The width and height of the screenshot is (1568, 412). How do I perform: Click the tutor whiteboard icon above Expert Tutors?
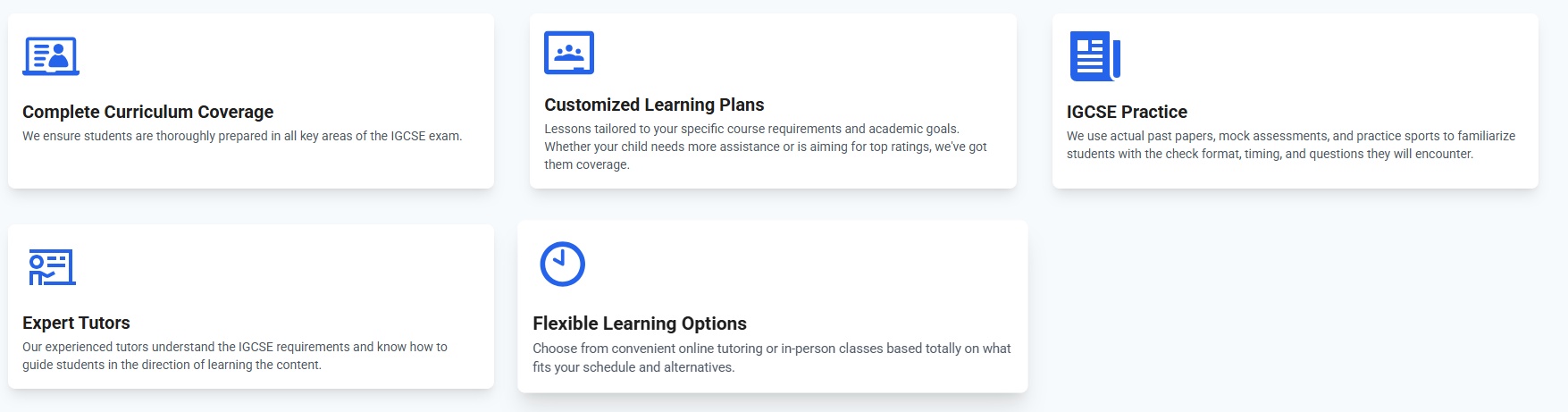coord(52,267)
